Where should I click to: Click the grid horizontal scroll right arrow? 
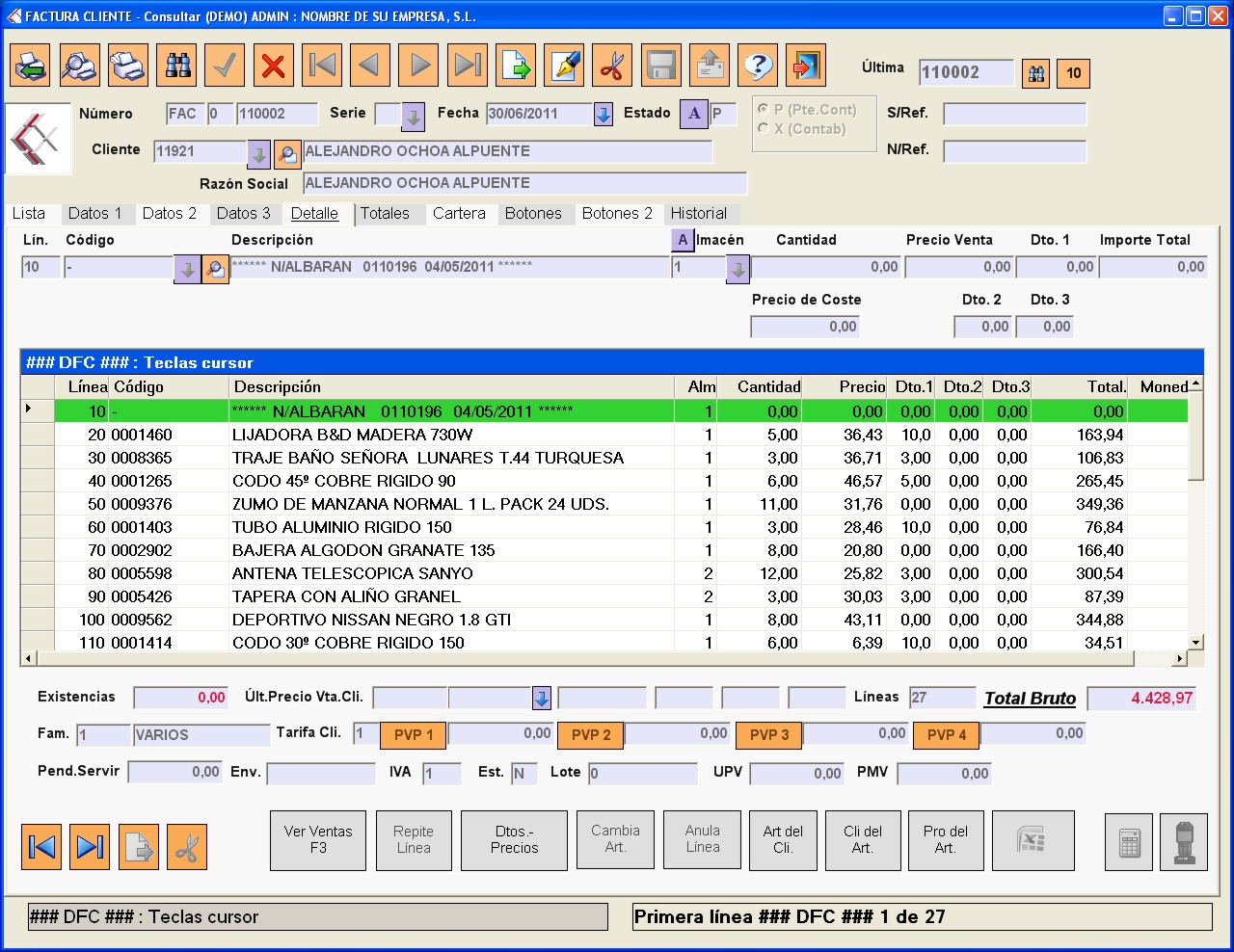pos(1179,659)
